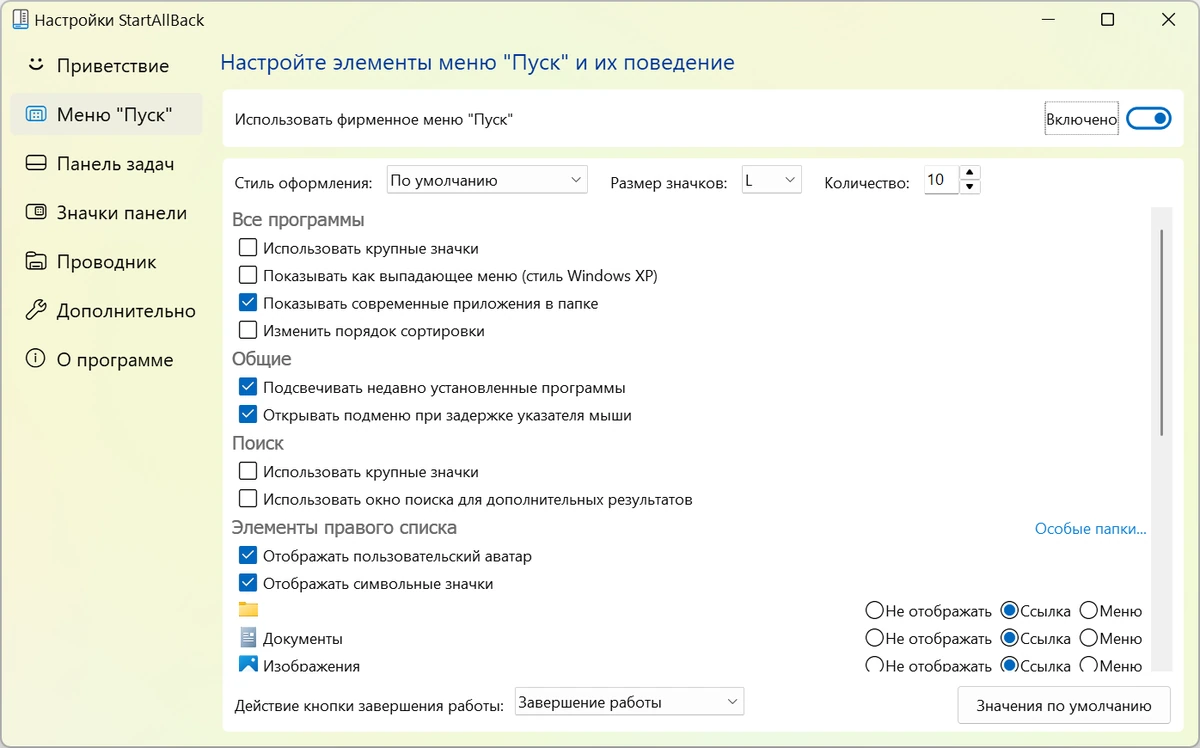Screen dimensions: 1200x748
Task: Uncheck Открывать подменю при задержке указателя мыши
Action: 248,415
